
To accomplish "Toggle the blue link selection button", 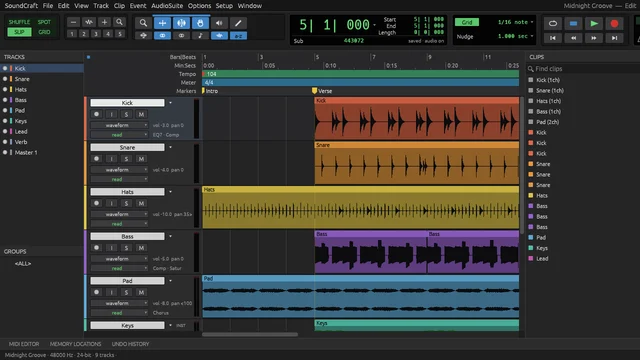I will pyautogui.click(x=162, y=36).
